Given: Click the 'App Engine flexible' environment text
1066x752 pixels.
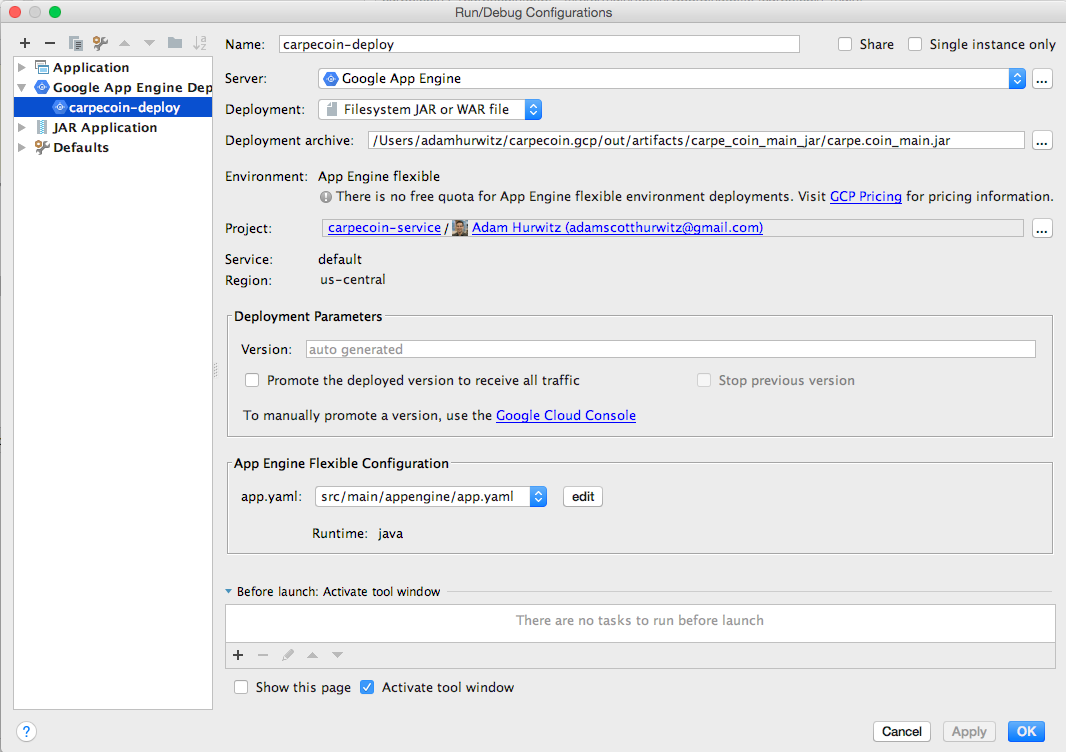Looking at the screenshot, I should pos(379,177).
